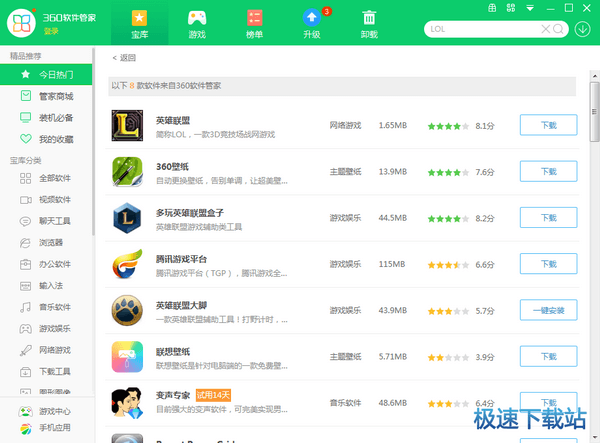The width and height of the screenshot is (600, 443).
Task: Open the 宝库 tab
Action: tap(140, 23)
